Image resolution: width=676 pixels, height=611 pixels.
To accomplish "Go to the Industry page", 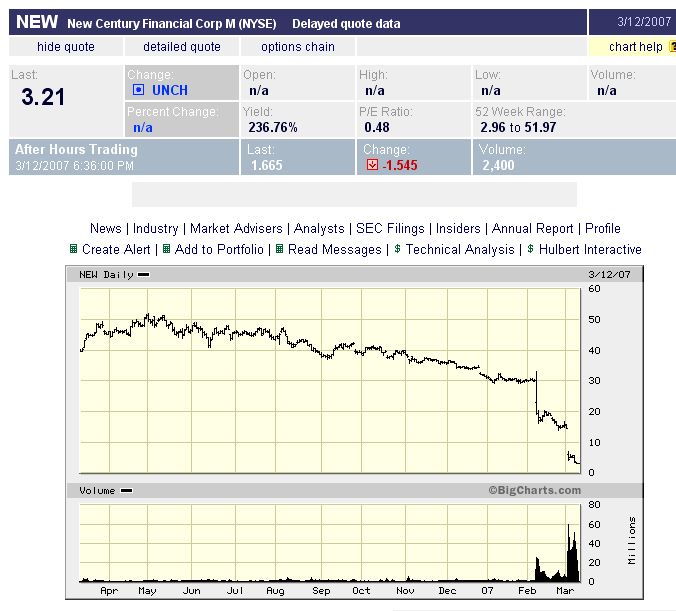I will coord(156,229).
